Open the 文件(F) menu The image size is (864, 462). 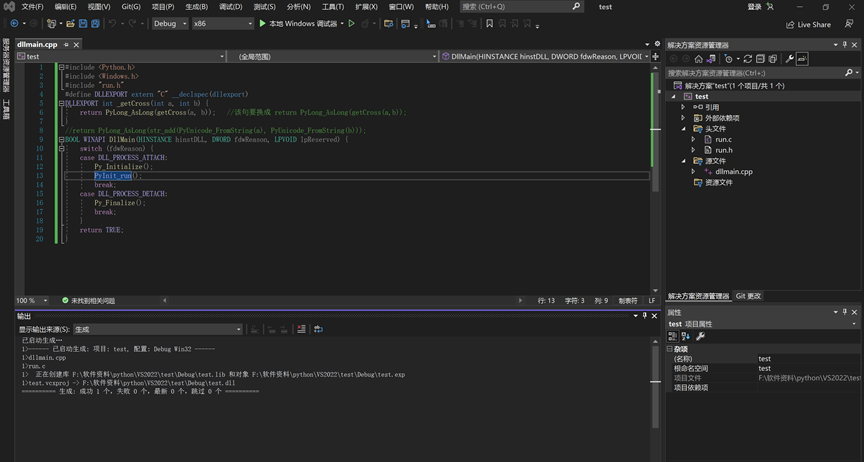coord(32,7)
